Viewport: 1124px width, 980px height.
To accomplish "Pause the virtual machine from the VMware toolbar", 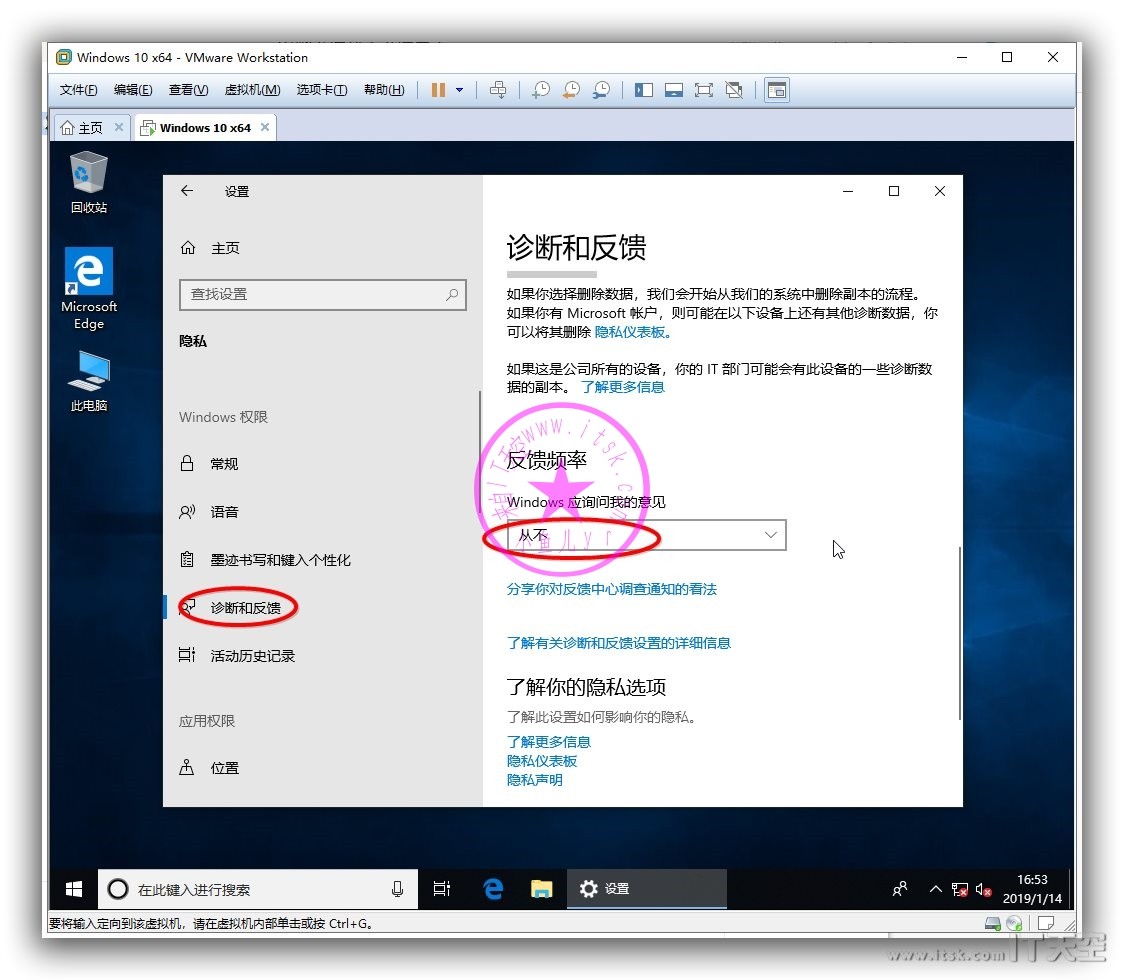I will pos(438,90).
